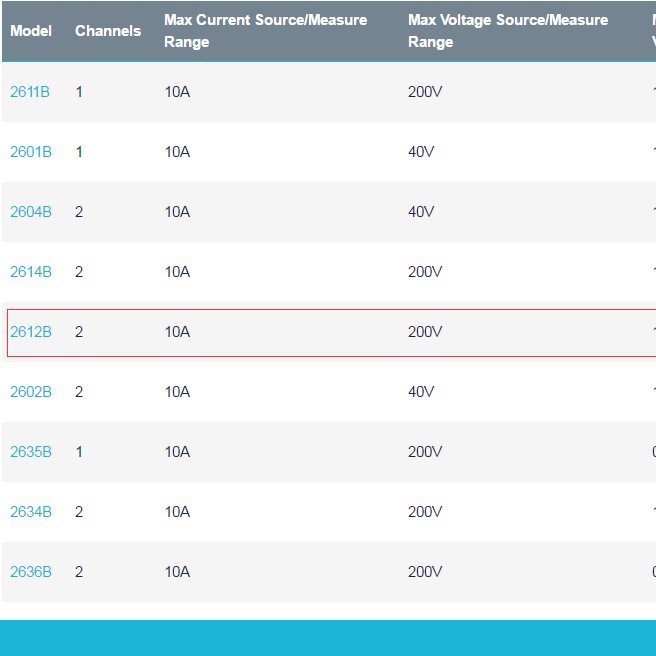Select the channels value in 2604B row
Image resolution: width=656 pixels, height=656 pixels.
pos(79,212)
